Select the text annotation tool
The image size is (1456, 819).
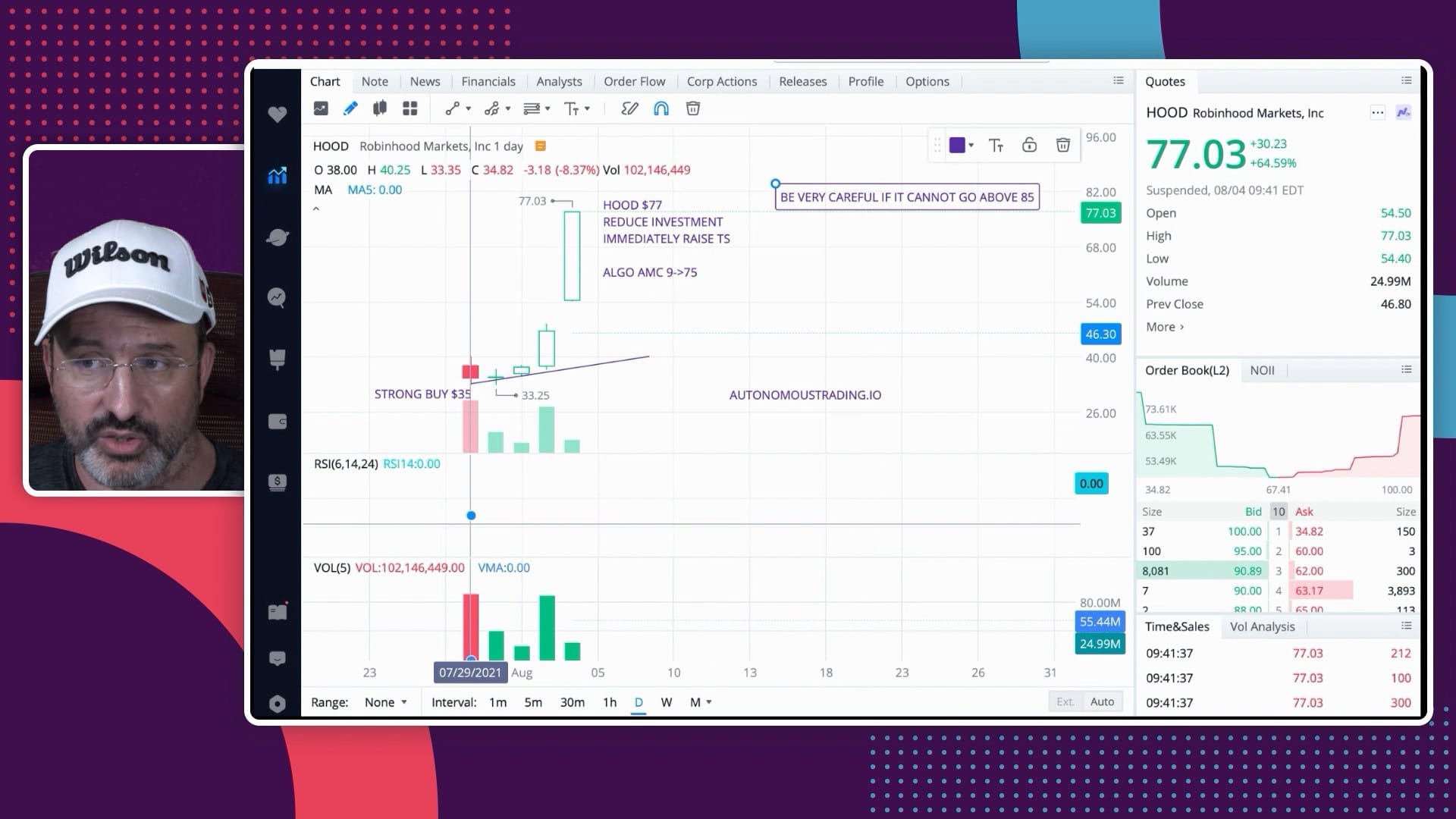coord(577,108)
